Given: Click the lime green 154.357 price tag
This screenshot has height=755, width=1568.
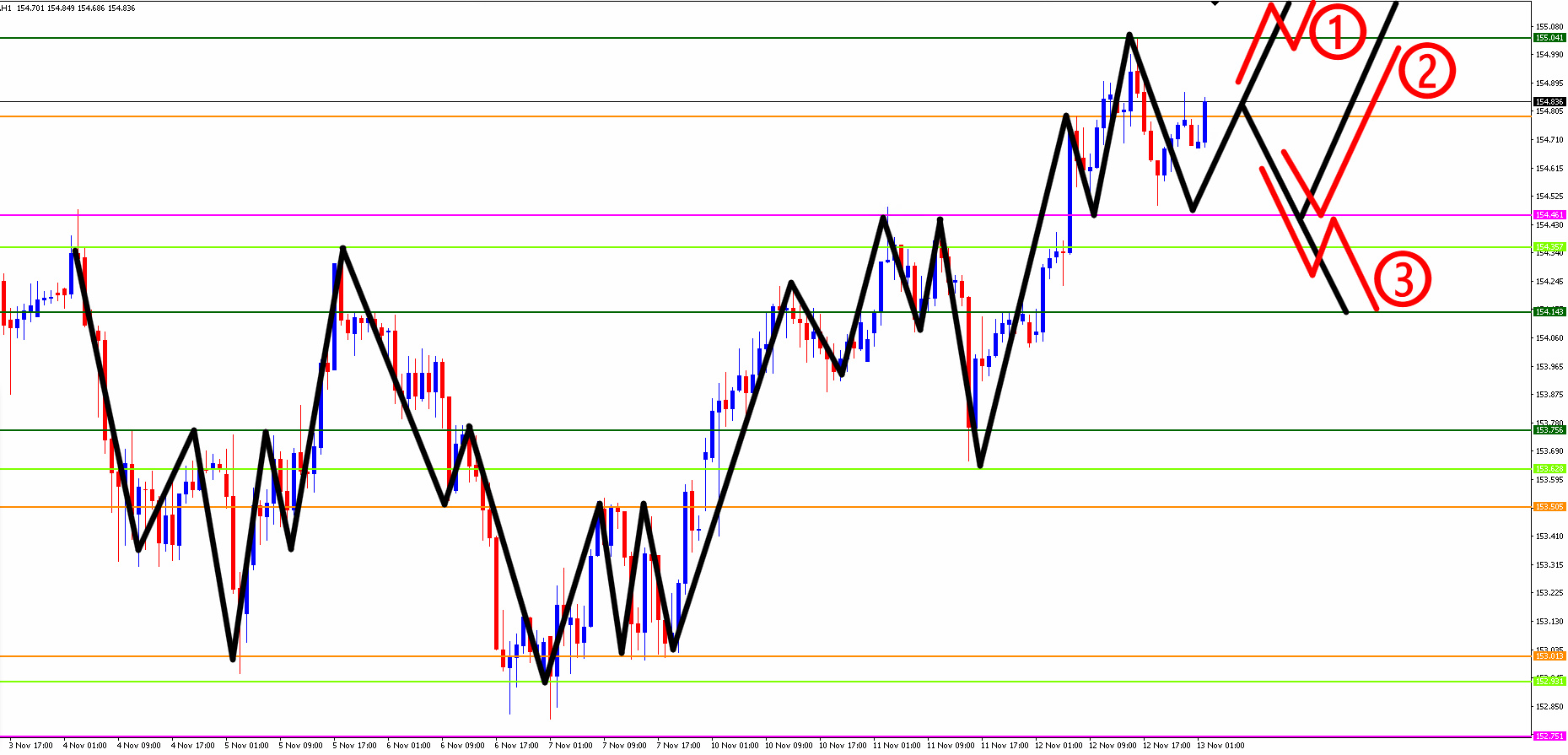Looking at the screenshot, I should point(1549,247).
